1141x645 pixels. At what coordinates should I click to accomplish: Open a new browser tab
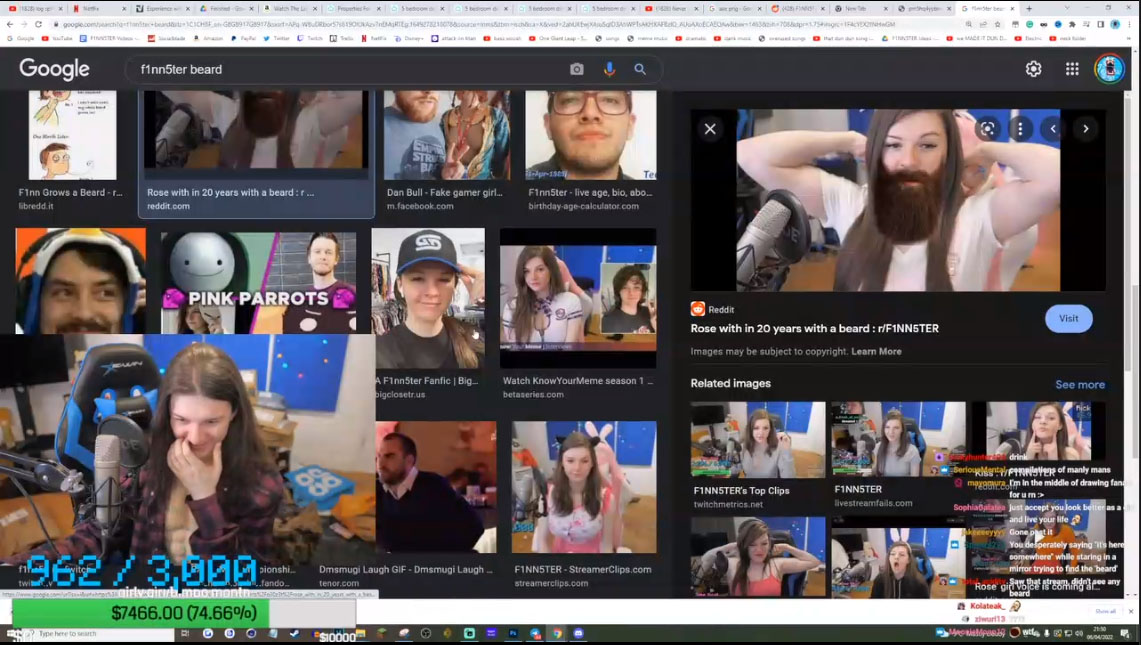click(1029, 9)
